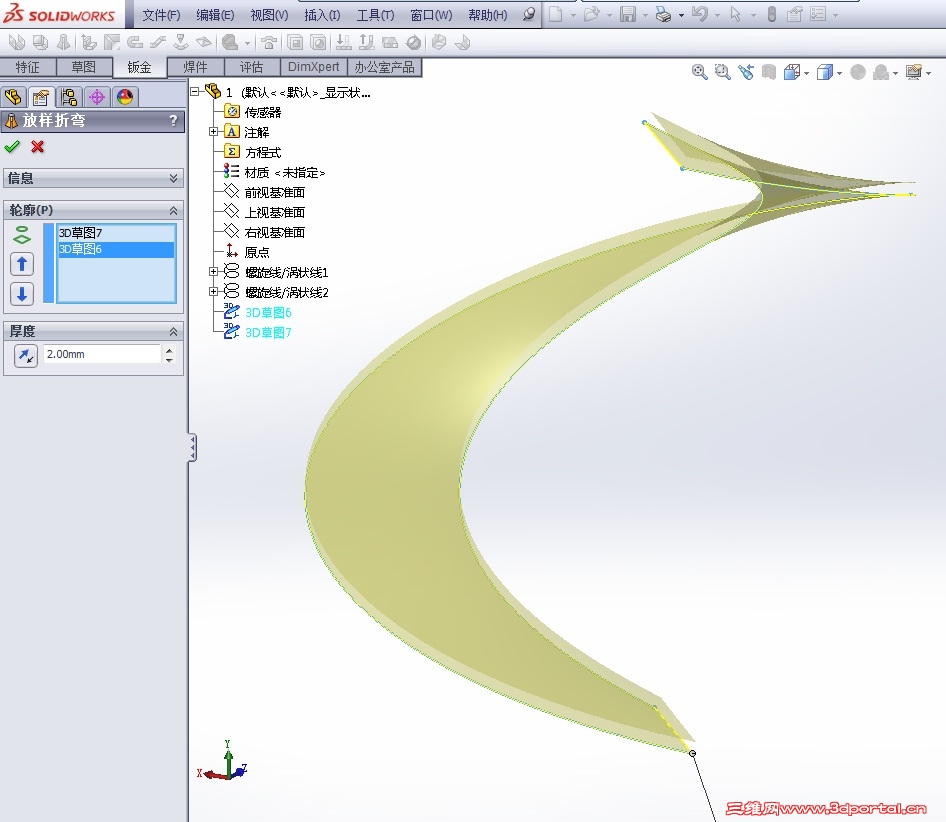Open the 帮助(H) menu
Screen dimensions: 946x822
(x=487, y=15)
